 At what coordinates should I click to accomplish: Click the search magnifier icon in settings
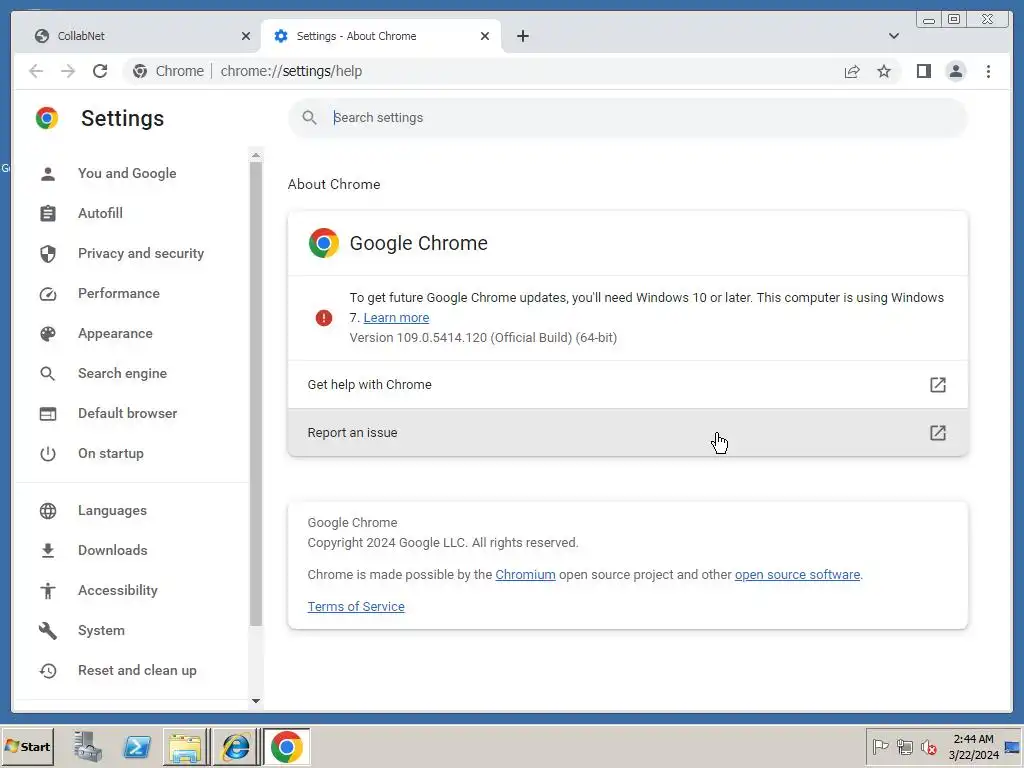310,118
